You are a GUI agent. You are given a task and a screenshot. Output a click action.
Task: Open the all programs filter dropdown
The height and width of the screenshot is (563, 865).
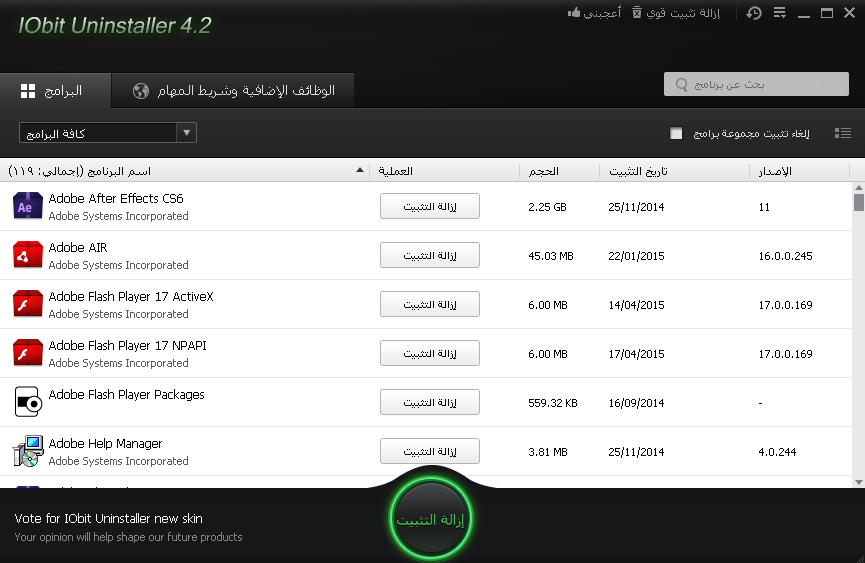click(108, 133)
